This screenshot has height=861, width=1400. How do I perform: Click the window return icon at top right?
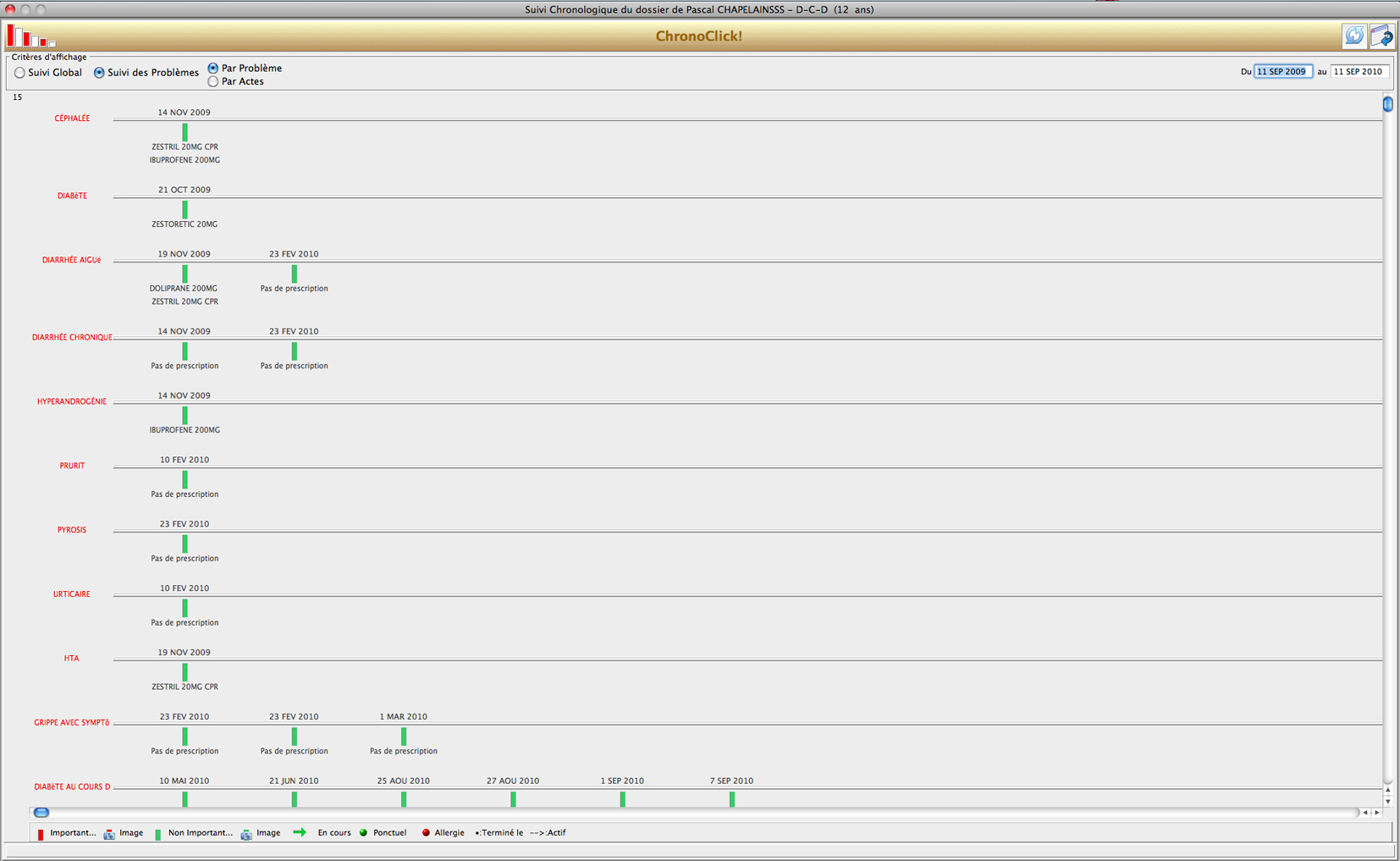click(x=1381, y=36)
